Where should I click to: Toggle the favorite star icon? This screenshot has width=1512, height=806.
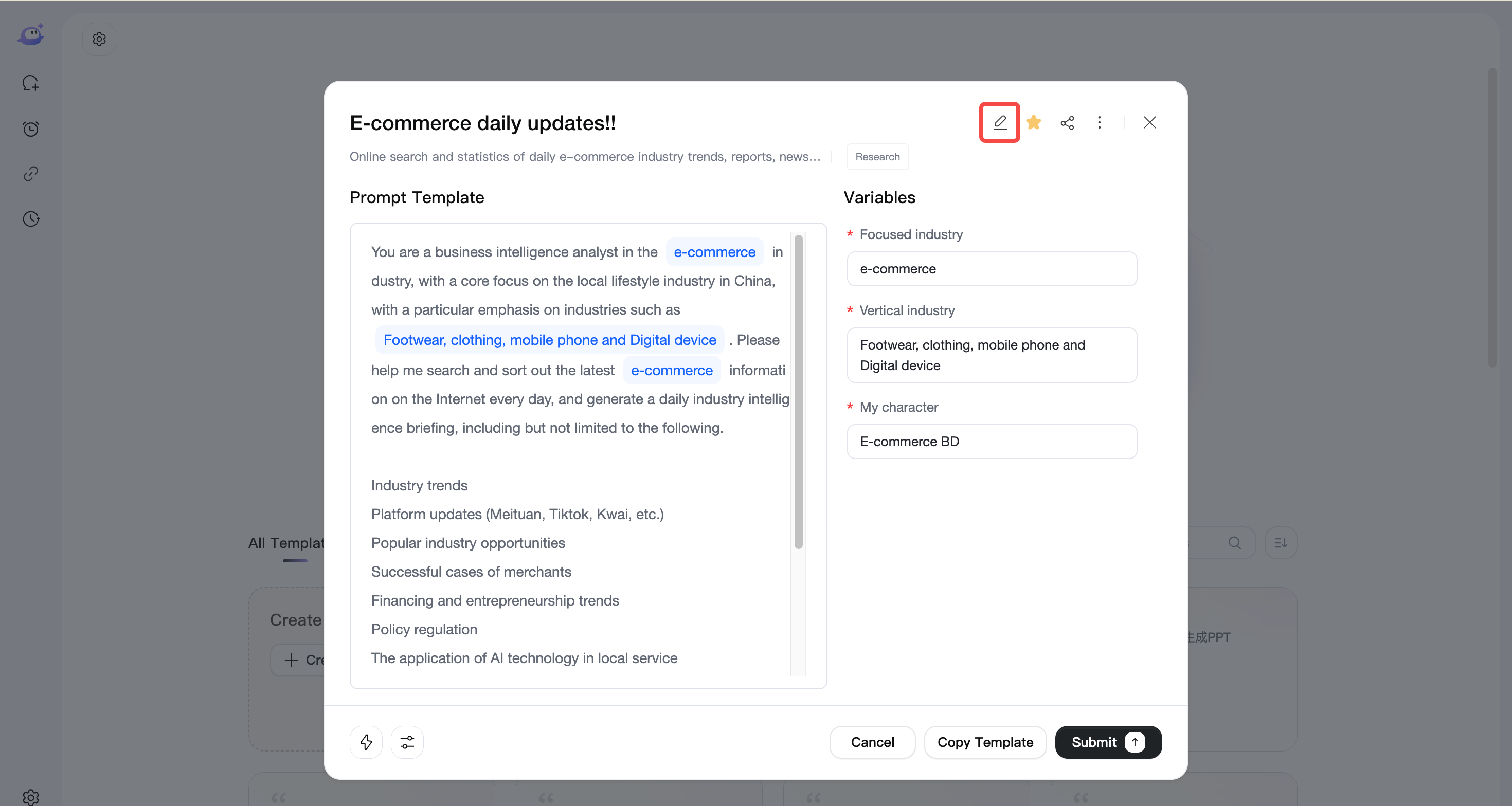[x=1034, y=122]
